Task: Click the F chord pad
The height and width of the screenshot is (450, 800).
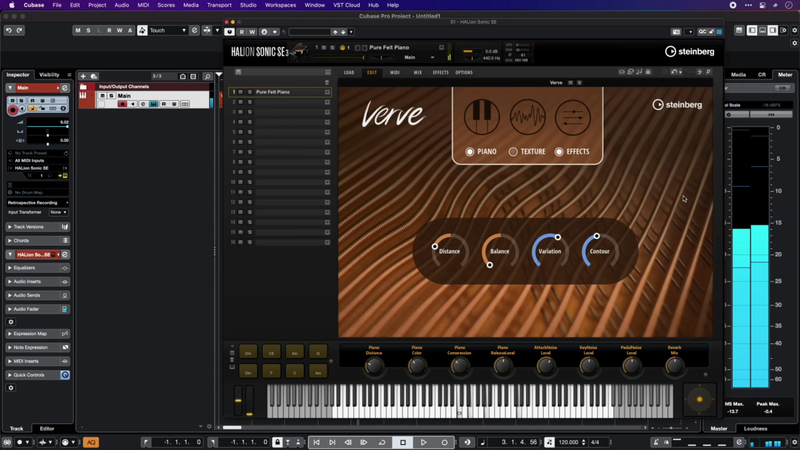Action: [271, 372]
